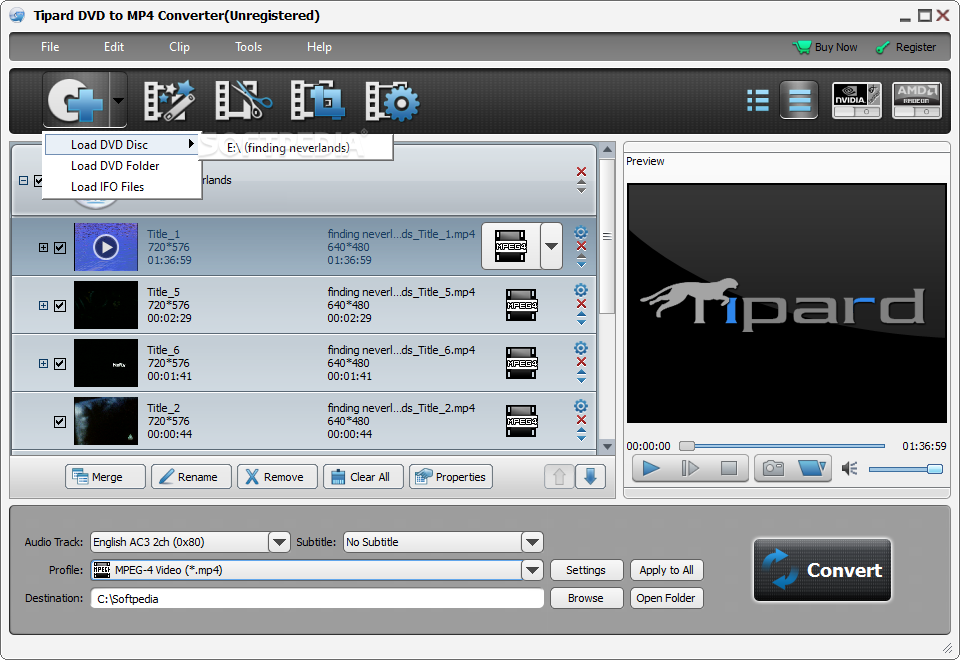Remove Title_6 with red X
Image resolution: width=960 pixels, height=660 pixels.
pyautogui.click(x=582, y=362)
